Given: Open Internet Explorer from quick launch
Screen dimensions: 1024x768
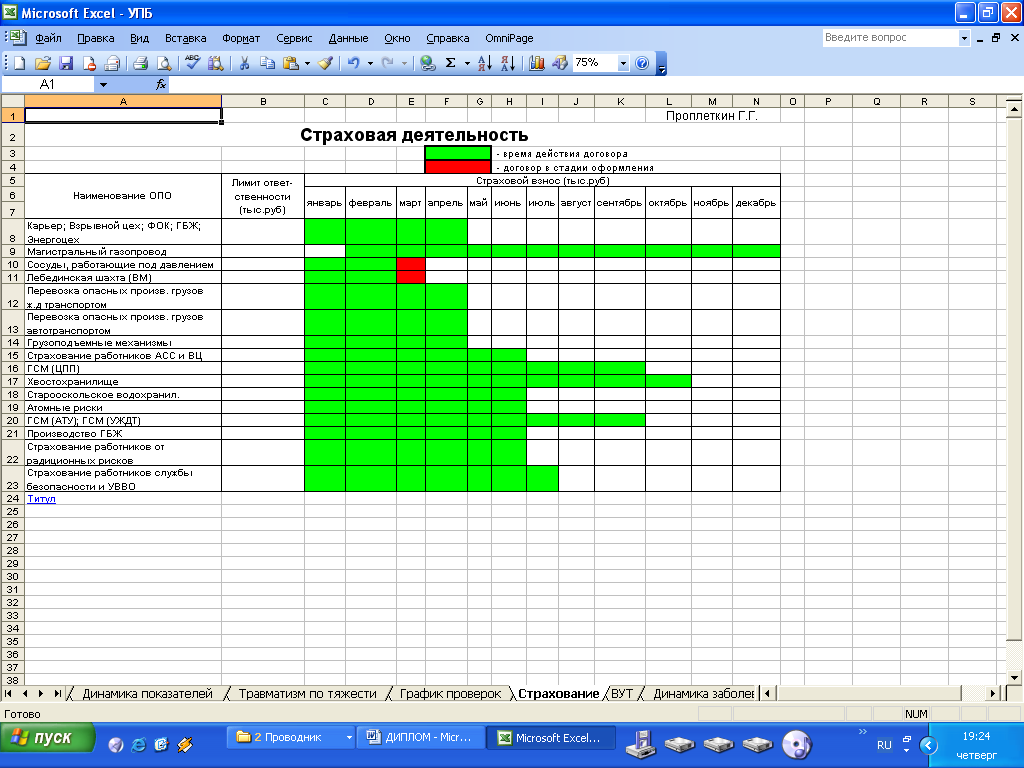Looking at the screenshot, I should coord(138,744).
